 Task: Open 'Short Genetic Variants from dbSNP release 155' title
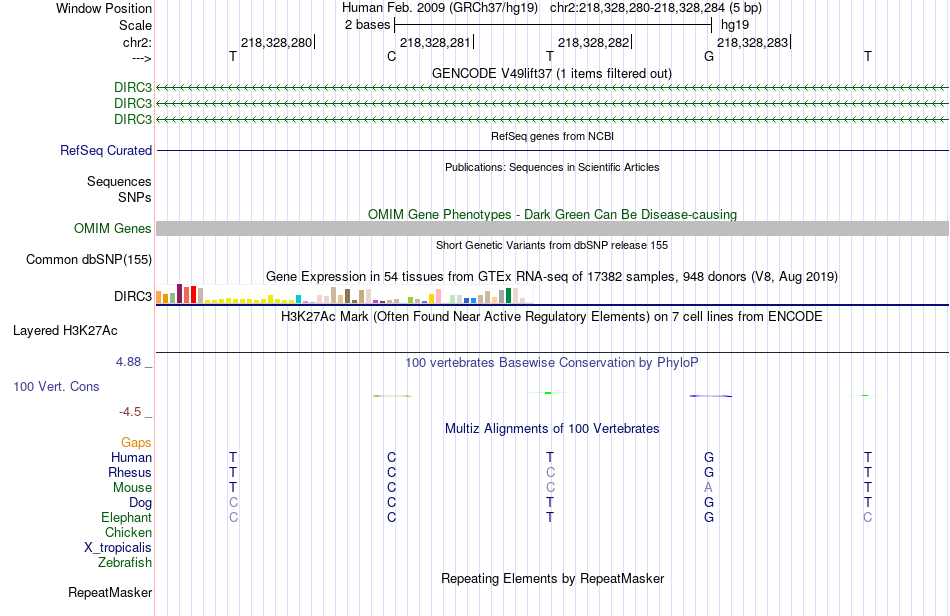click(x=552, y=245)
